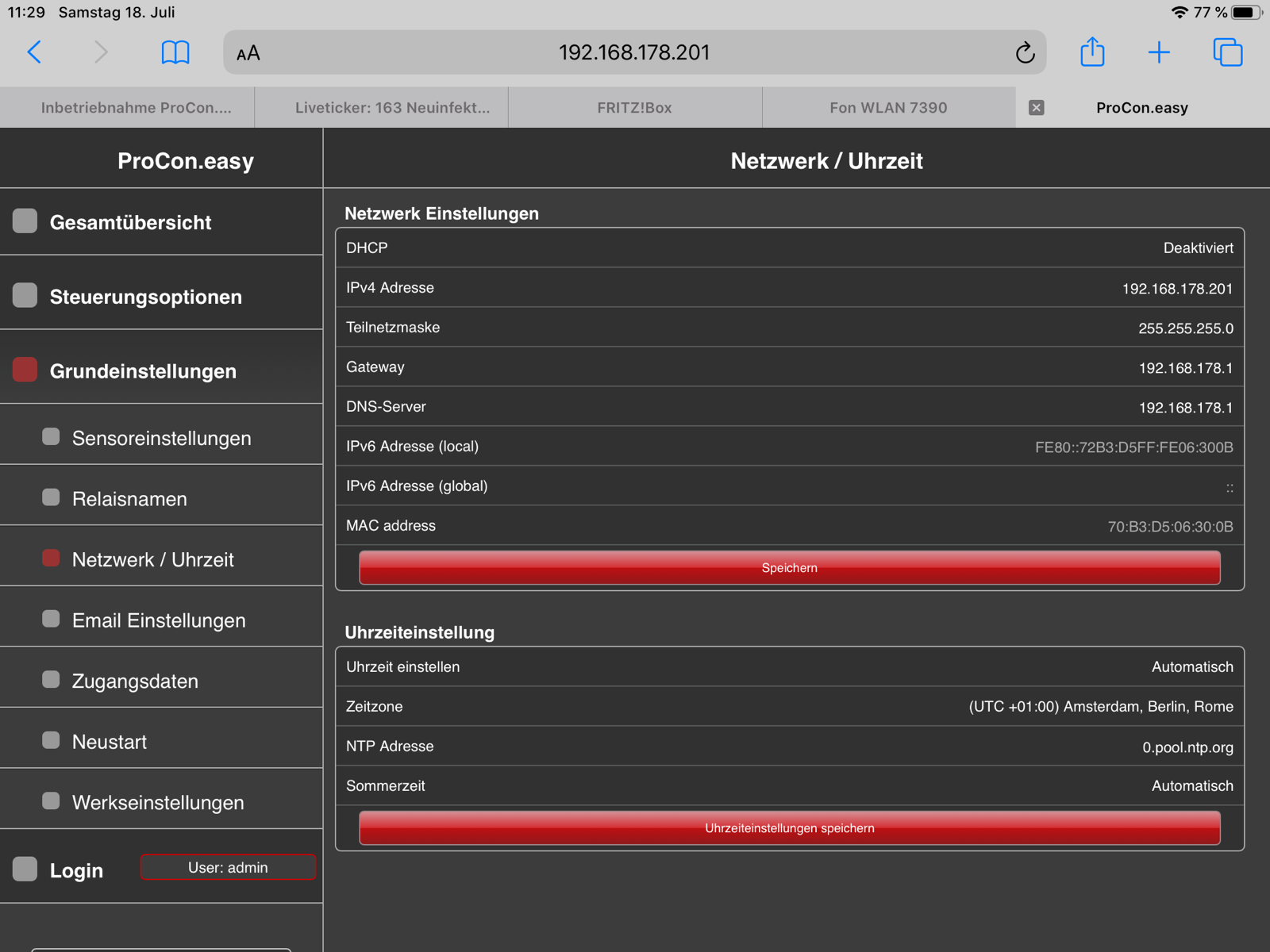This screenshot has height=952, width=1270.
Task: Click the indicator square beside Email Einstellungen
Action: point(51,619)
